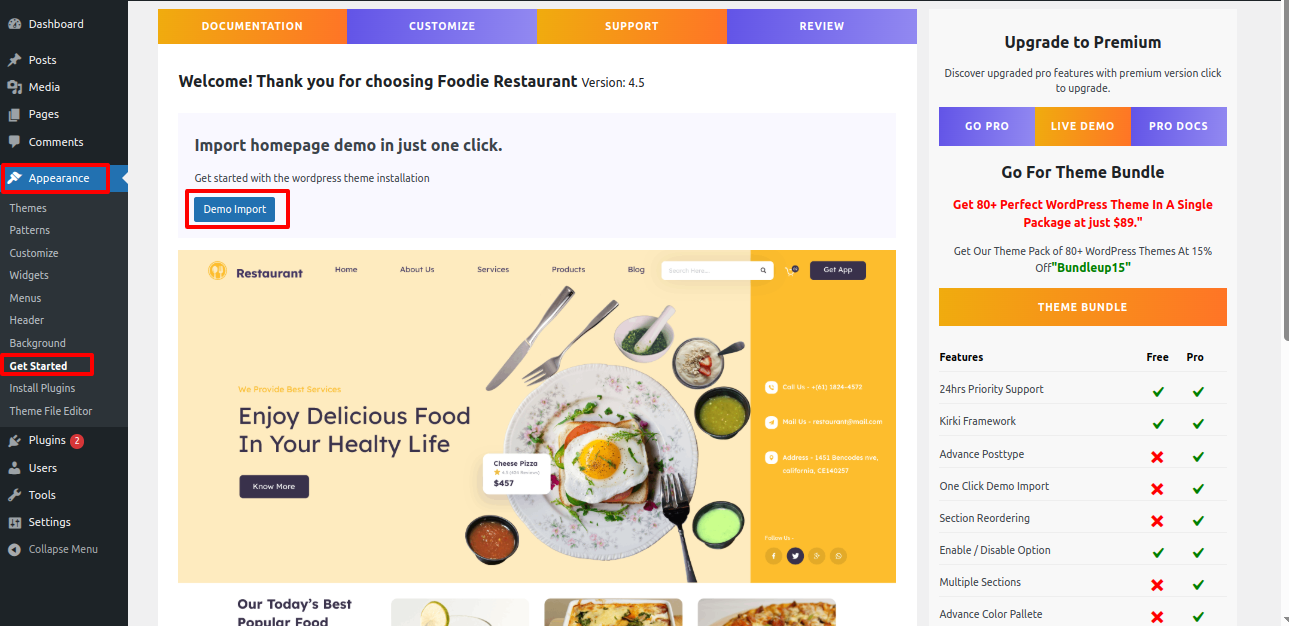Open the Users person icon
This screenshot has width=1289, height=626.
[14, 468]
